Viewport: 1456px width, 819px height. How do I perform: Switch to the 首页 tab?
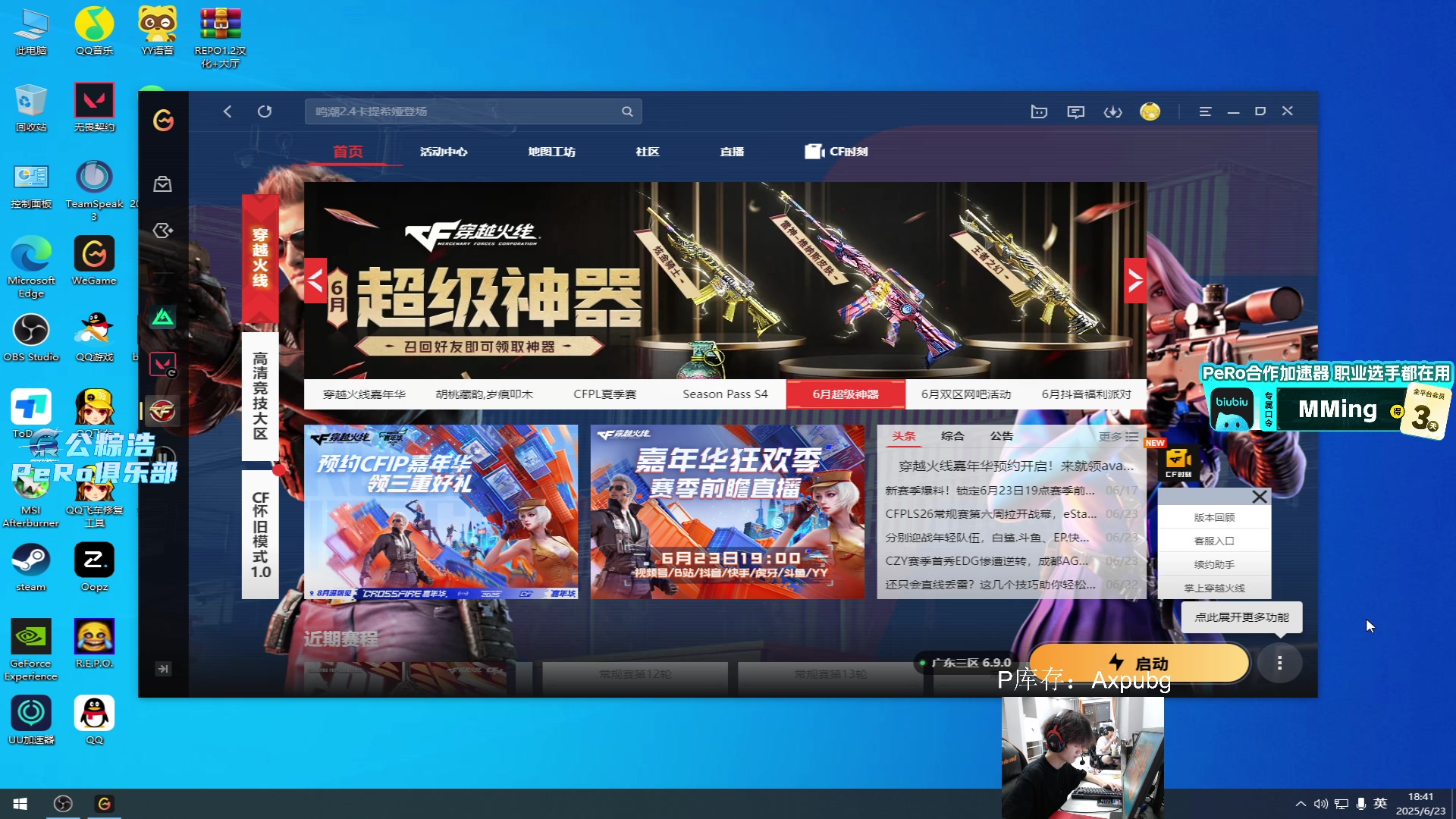tap(348, 152)
